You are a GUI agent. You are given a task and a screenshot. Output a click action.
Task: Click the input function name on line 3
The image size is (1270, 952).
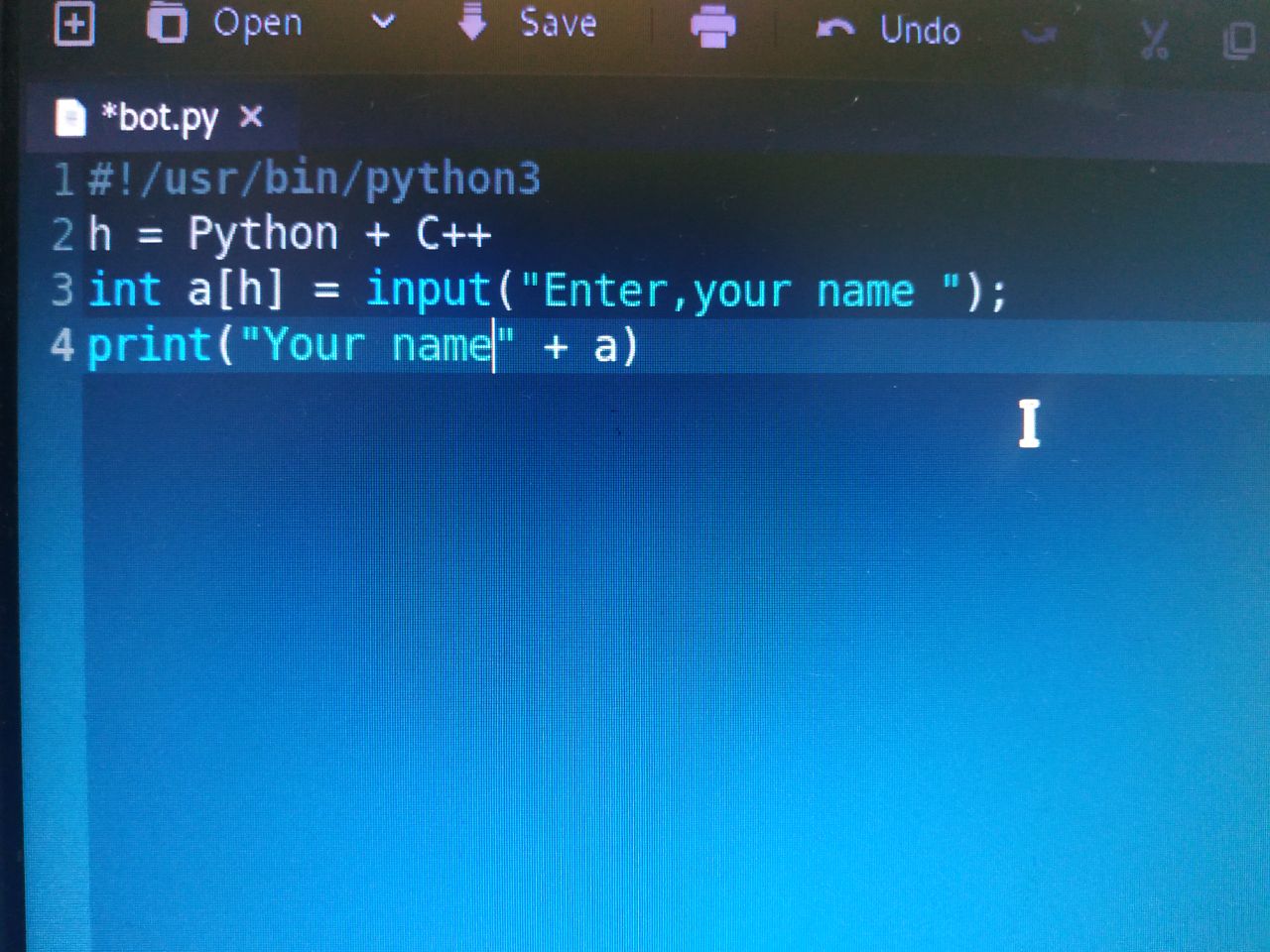(429, 291)
